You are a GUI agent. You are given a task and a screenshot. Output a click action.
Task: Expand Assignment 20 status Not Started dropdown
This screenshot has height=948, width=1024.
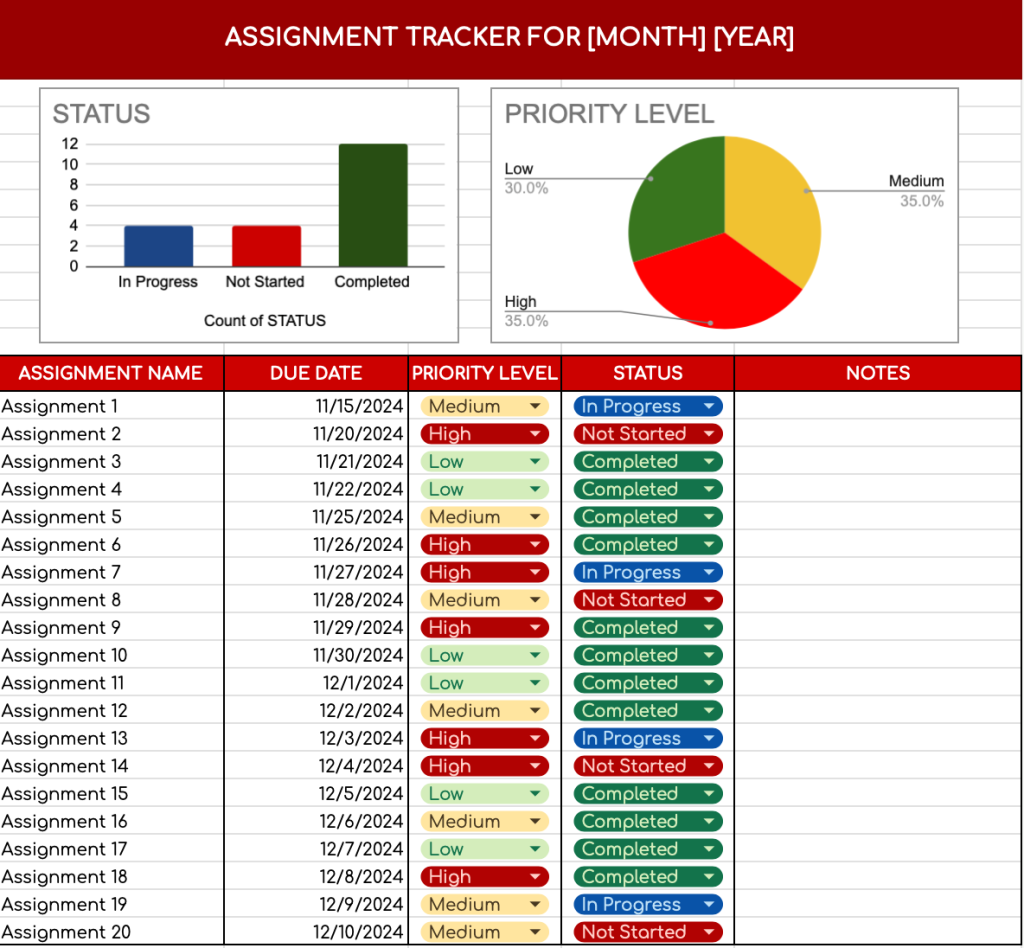648,932
